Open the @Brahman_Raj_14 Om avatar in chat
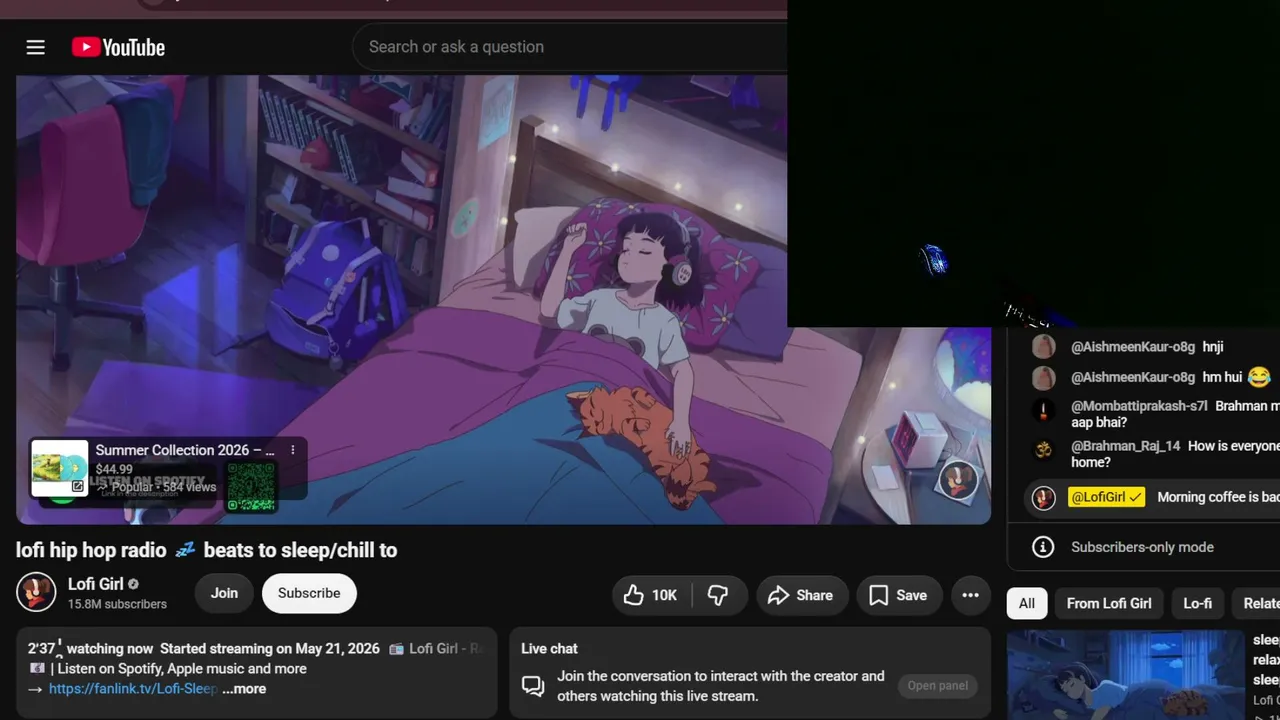 coord(1043,449)
